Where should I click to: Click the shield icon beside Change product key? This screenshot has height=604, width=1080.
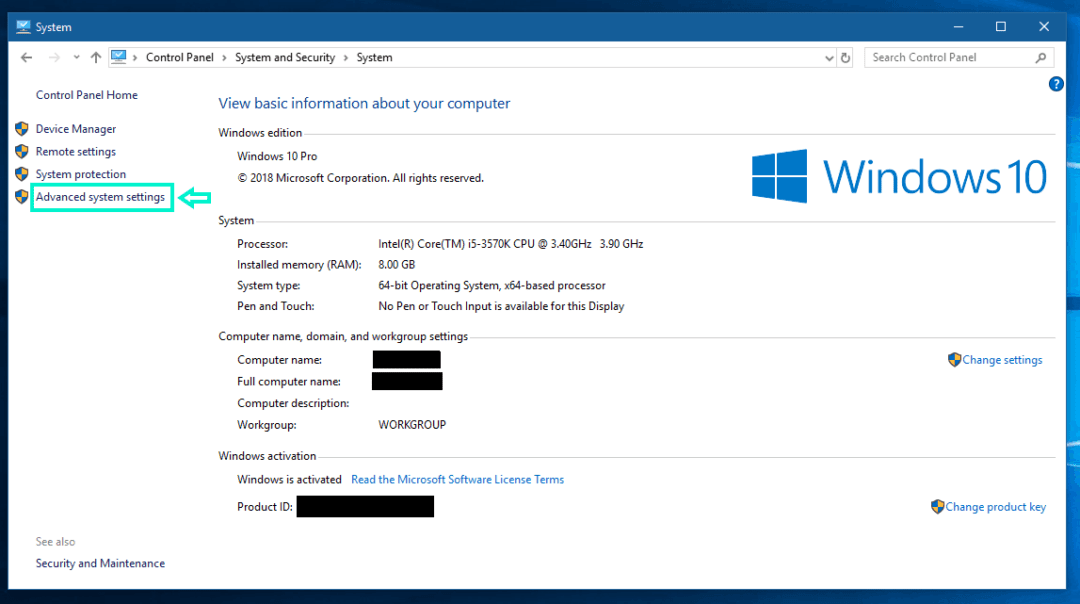point(937,506)
